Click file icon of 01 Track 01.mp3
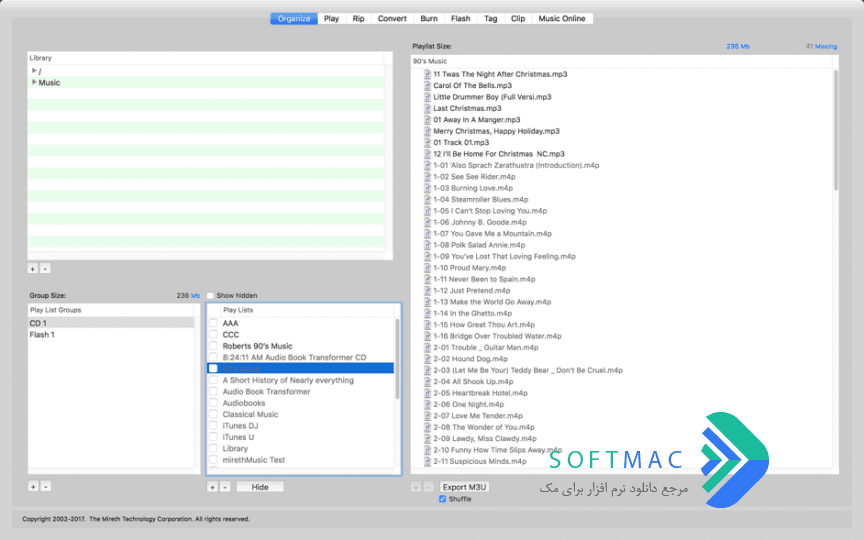864x540 pixels. pos(427,142)
